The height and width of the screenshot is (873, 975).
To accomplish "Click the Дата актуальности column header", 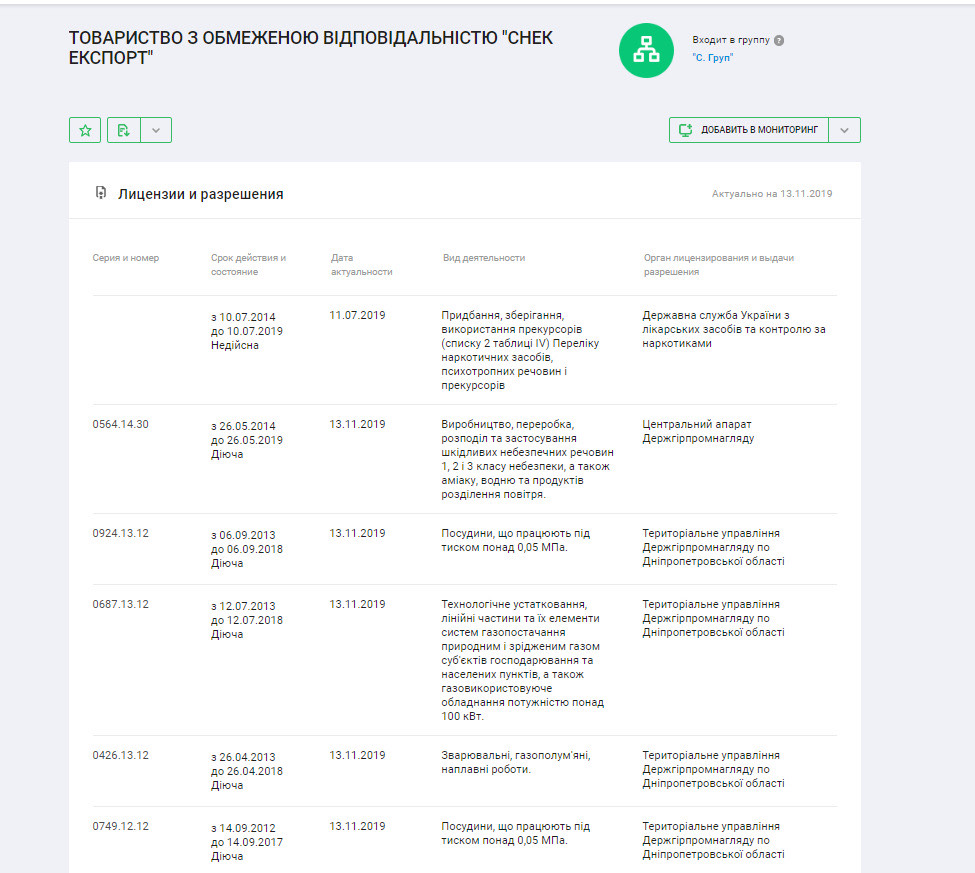I will point(361,264).
